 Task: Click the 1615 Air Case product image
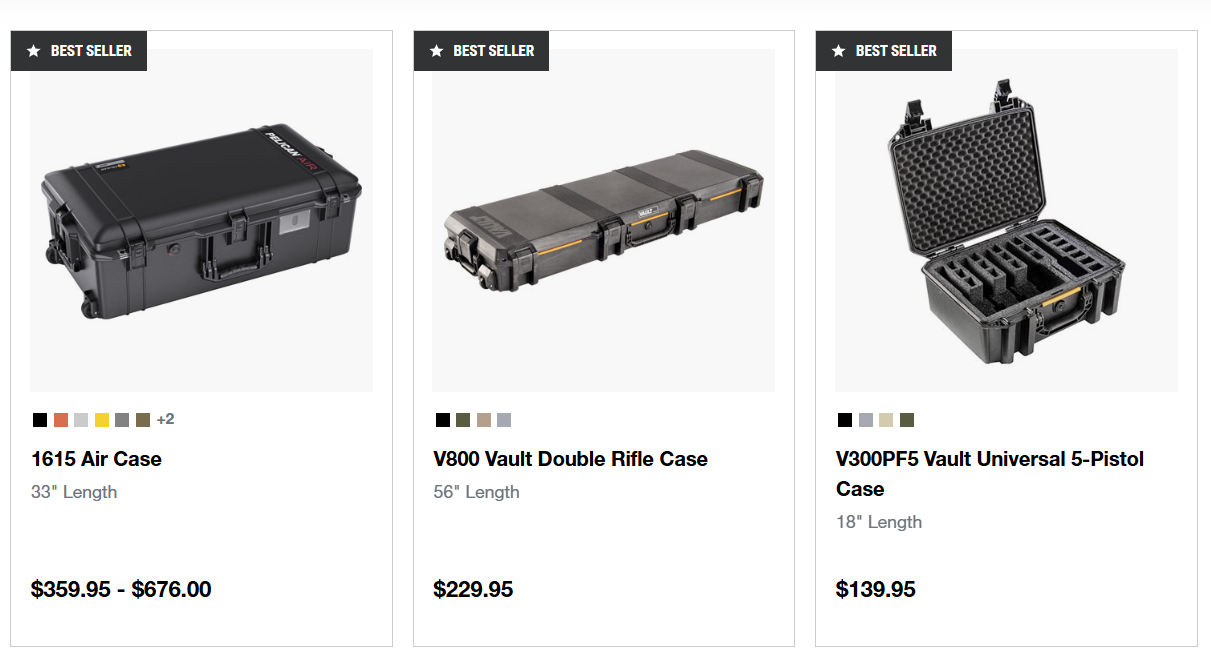[x=201, y=220]
